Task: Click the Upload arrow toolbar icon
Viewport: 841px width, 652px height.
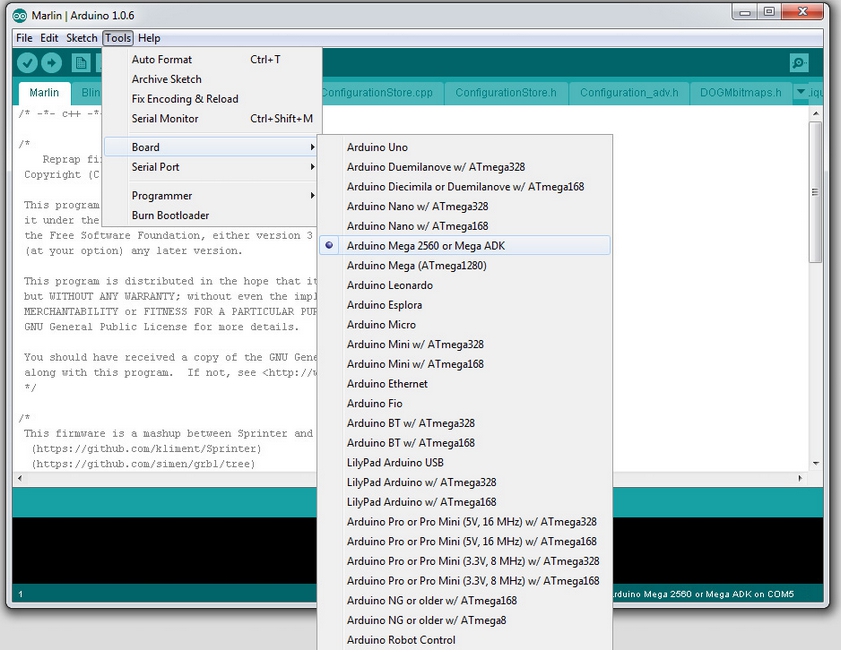Action: pos(51,63)
